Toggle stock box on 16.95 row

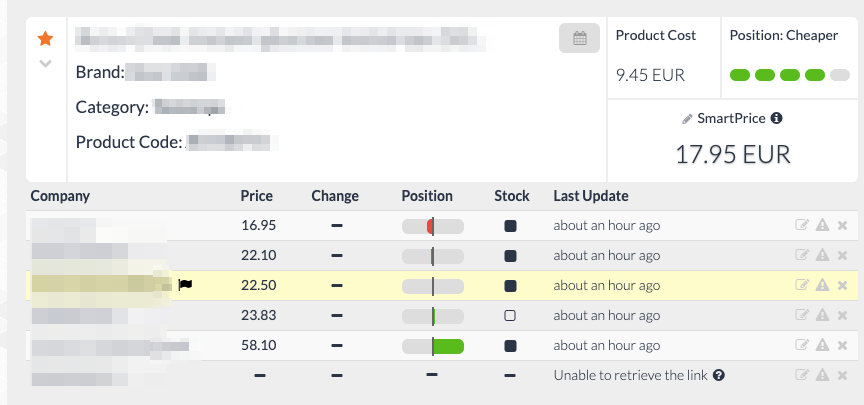510,225
